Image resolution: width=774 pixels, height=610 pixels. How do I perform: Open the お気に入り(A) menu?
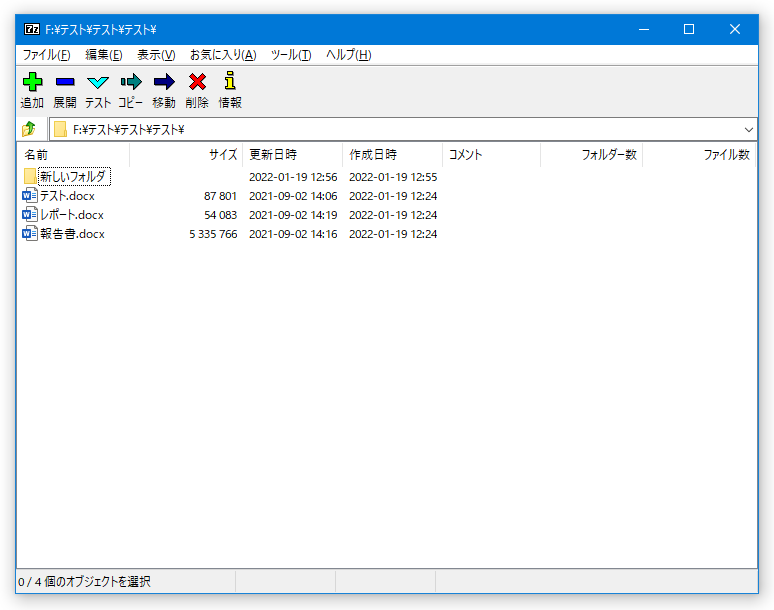pos(223,55)
